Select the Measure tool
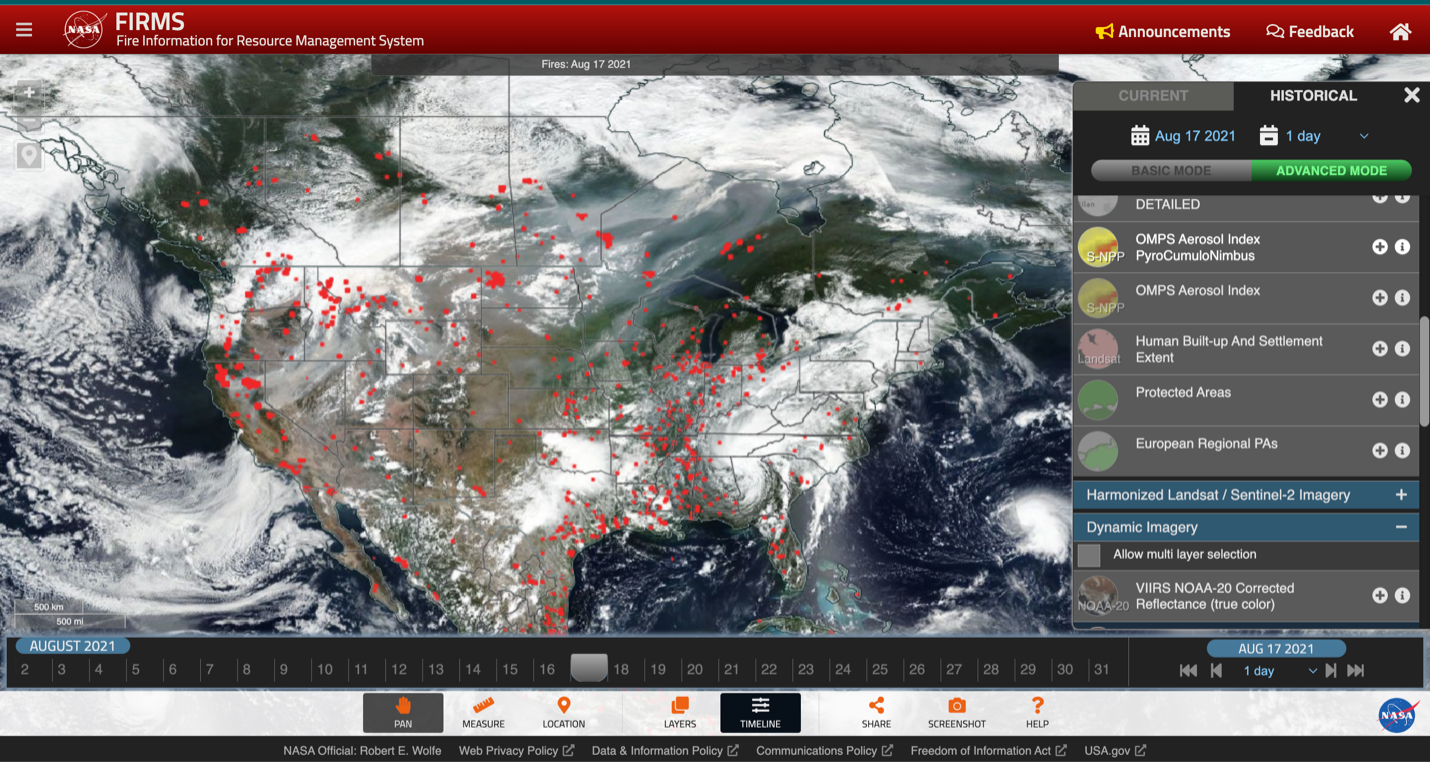Screen dimensions: 1430x766 [483, 712]
